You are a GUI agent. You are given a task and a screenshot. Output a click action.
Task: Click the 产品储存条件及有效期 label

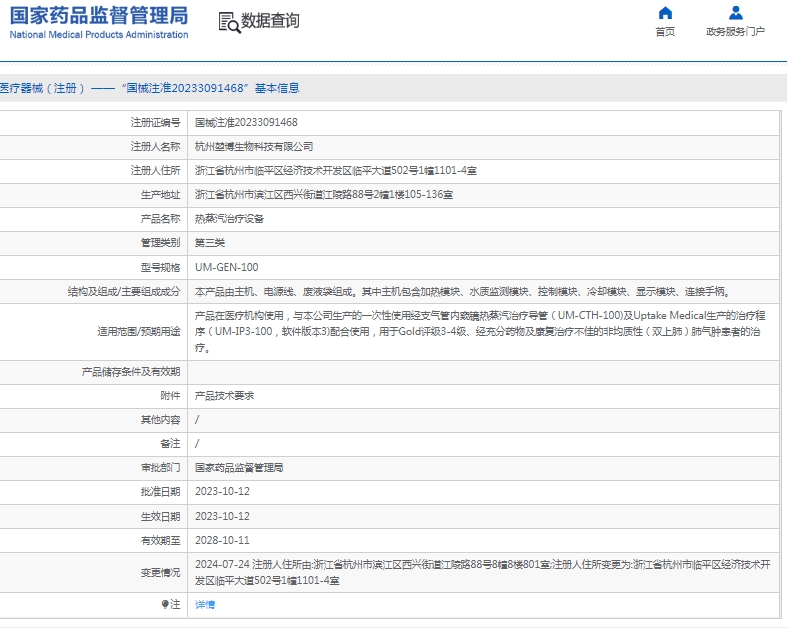coord(130,371)
